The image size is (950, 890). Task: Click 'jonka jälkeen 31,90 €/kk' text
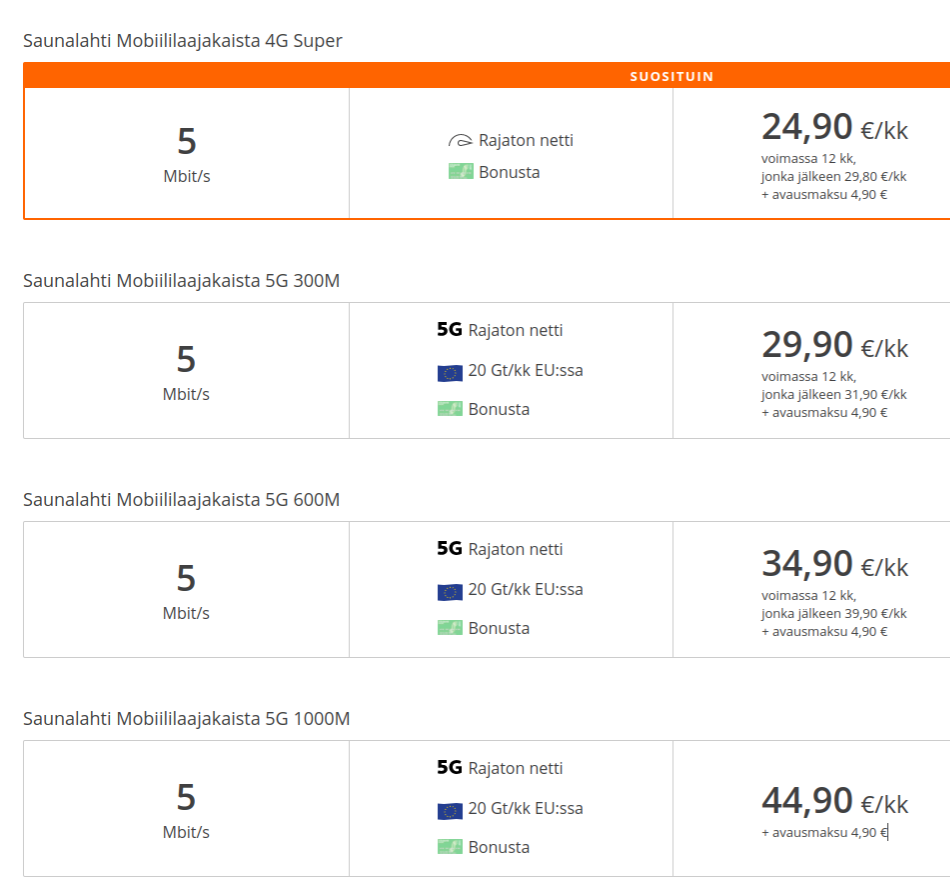834,395
